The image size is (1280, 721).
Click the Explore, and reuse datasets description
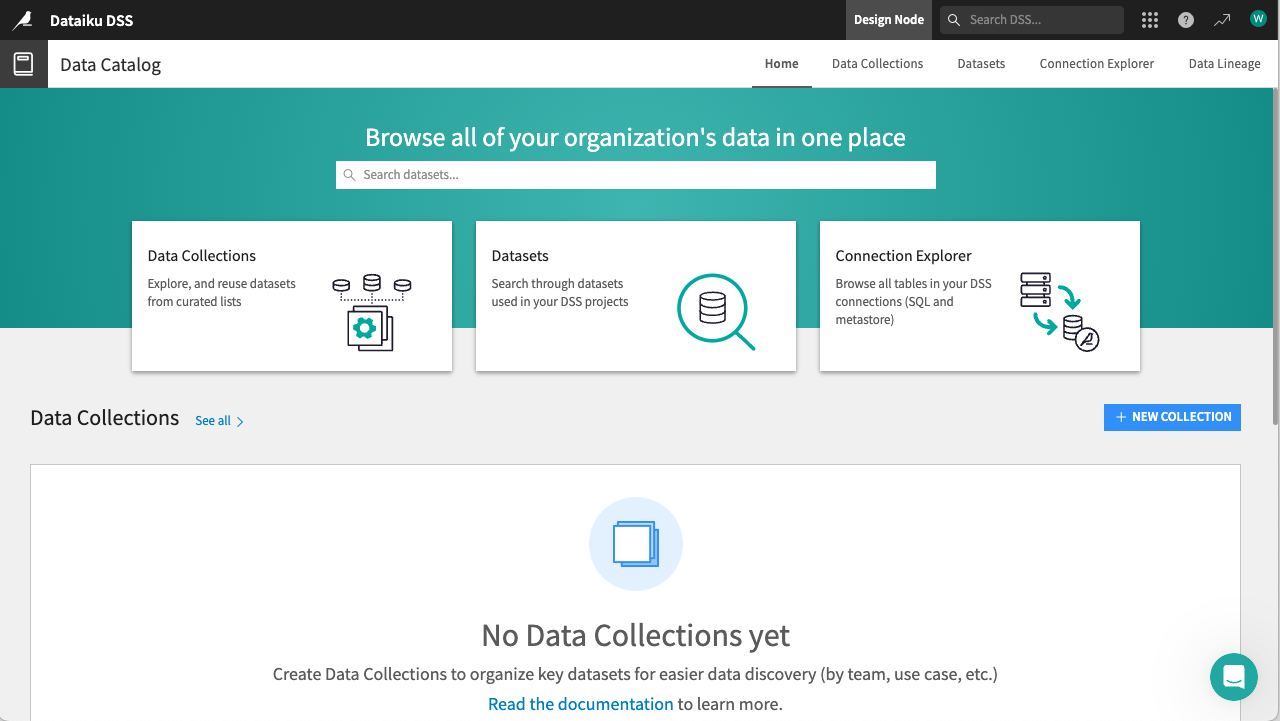click(222, 293)
